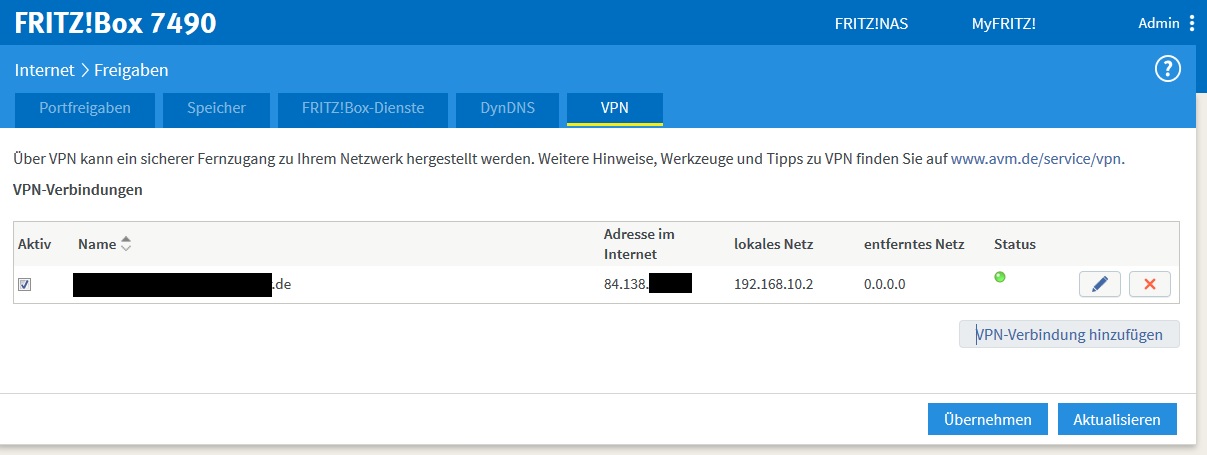The image size is (1207, 455).
Task: Sort connections by Name using the sort arrows
Action: coord(126,244)
